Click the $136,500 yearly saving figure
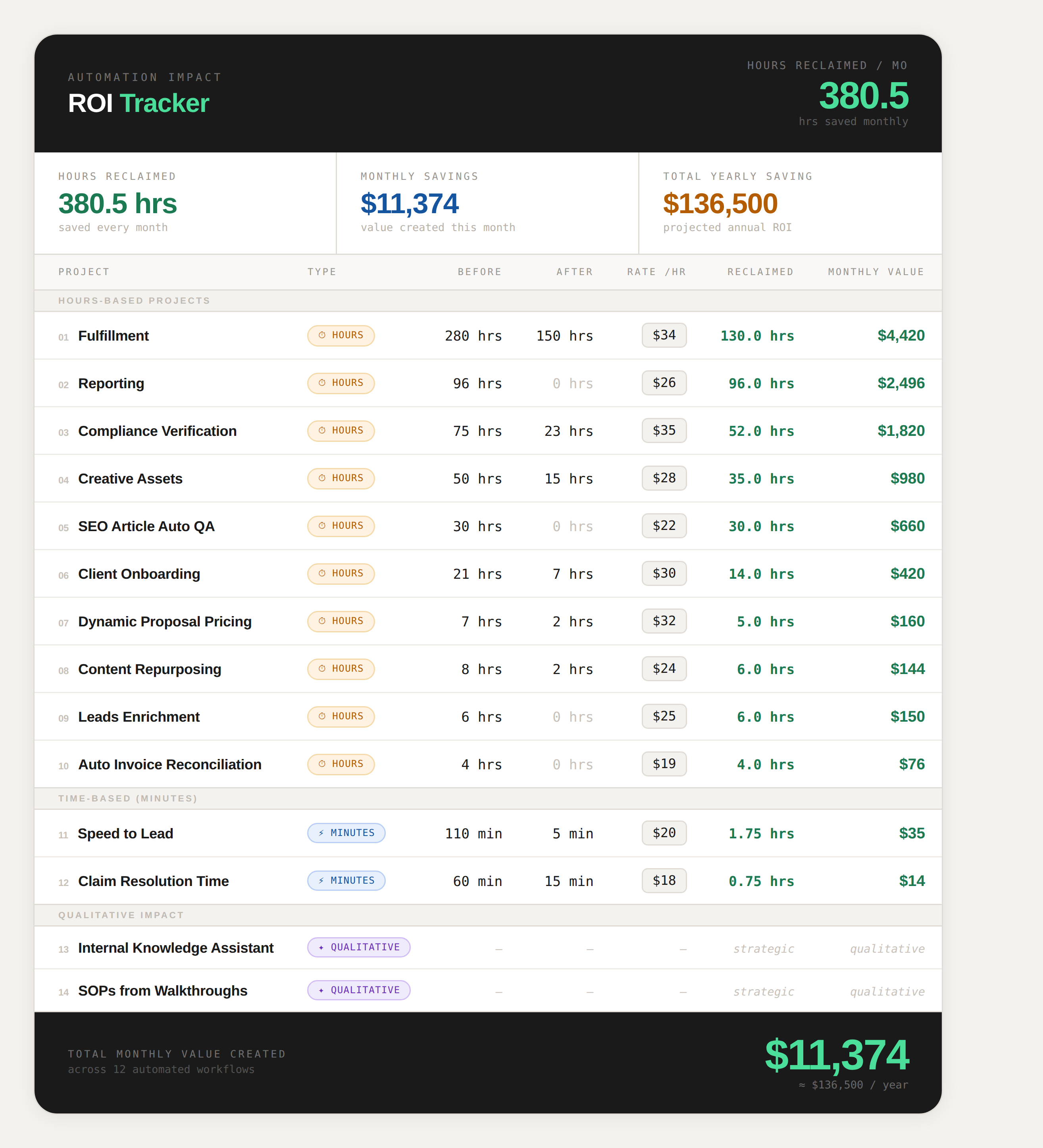Screen dimensions: 1043x1148 [720, 203]
